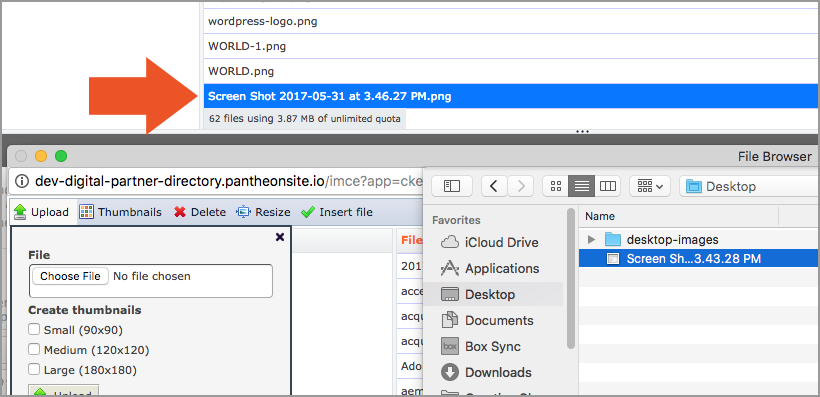Screen dimensions: 820x397
Task: Switch file dialog to list view
Action: (x=582, y=186)
